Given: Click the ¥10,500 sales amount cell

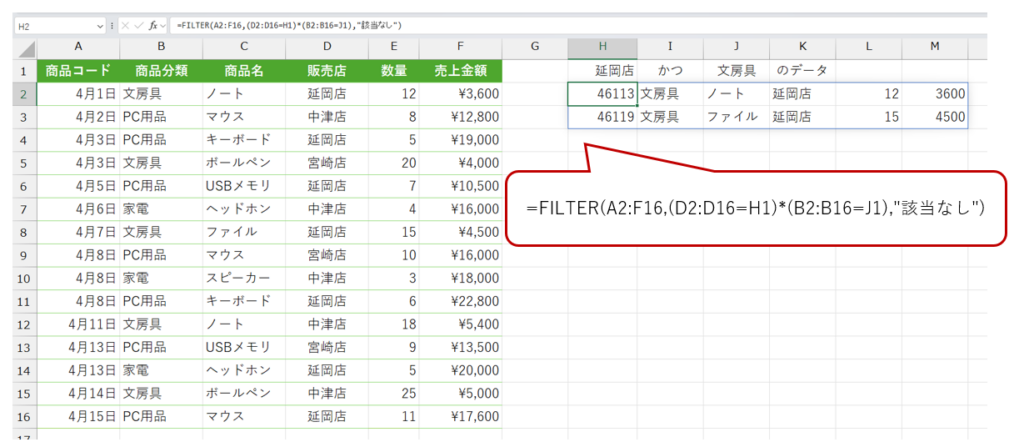Looking at the screenshot, I should point(460,186).
